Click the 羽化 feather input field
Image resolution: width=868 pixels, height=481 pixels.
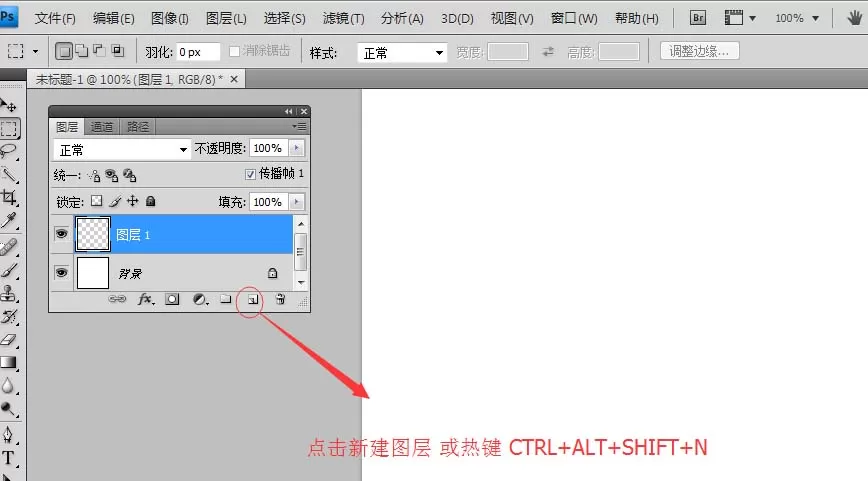198,52
